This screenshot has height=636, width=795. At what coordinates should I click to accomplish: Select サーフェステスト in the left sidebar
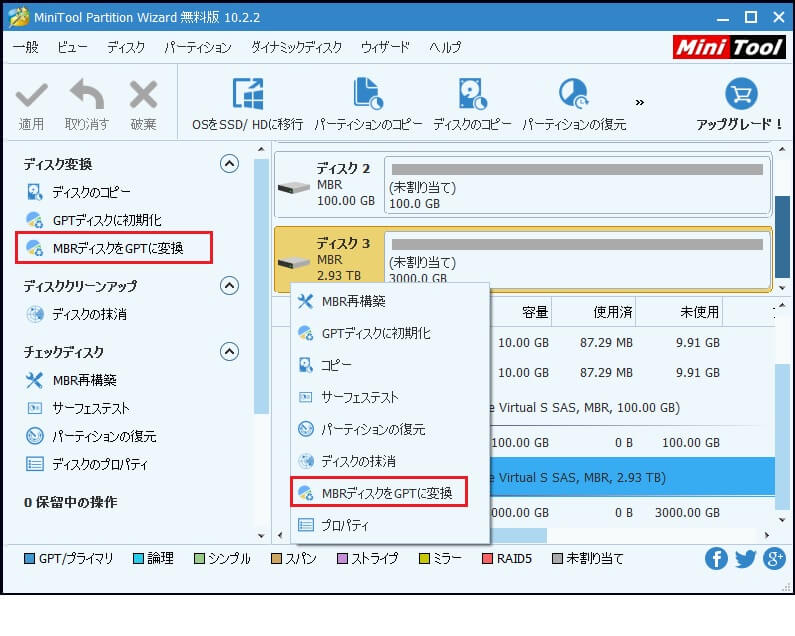78,408
